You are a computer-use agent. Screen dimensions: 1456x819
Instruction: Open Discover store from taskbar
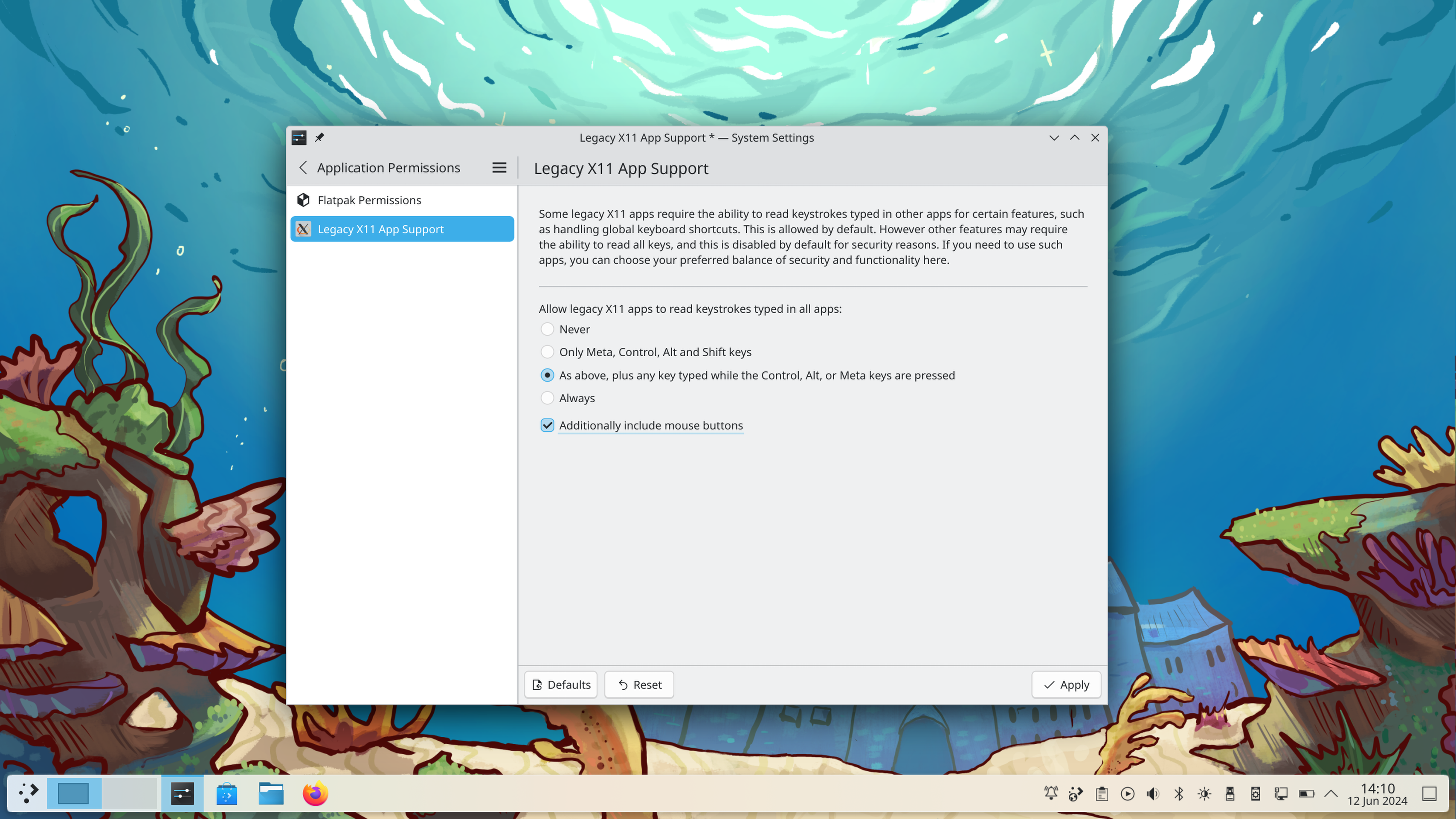coord(226,793)
